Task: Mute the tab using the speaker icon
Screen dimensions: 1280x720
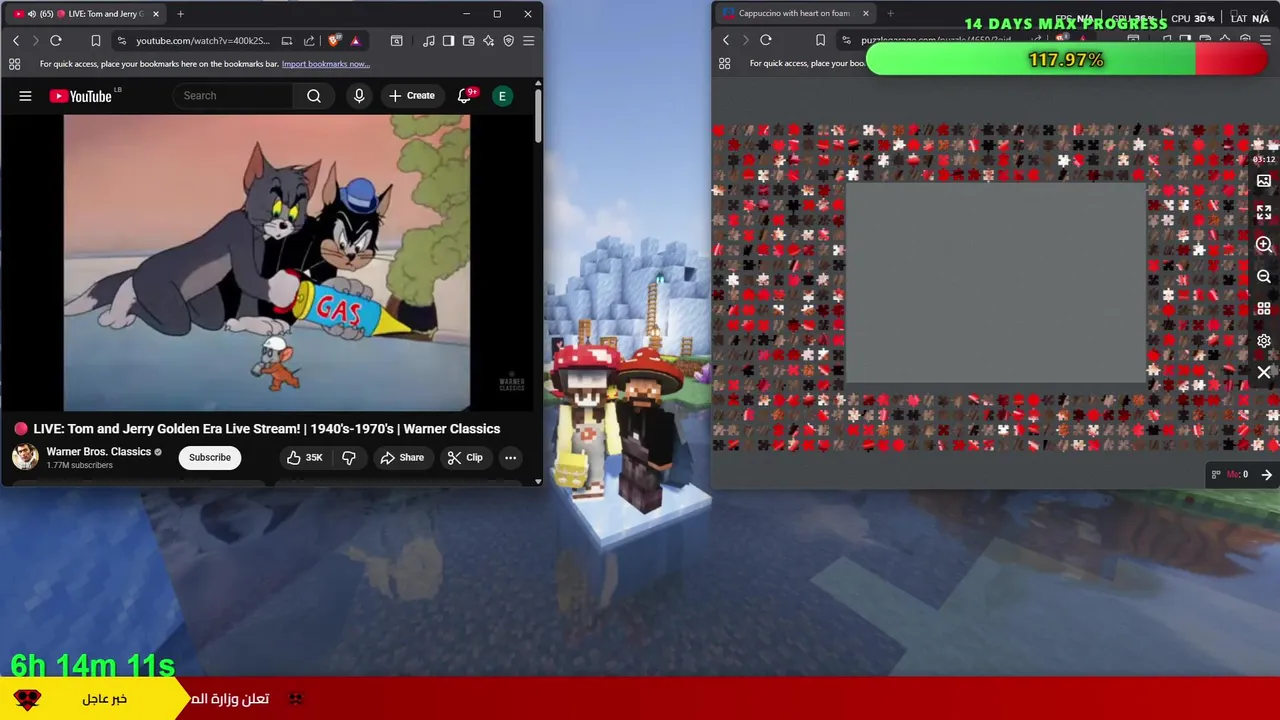Action: [32, 14]
